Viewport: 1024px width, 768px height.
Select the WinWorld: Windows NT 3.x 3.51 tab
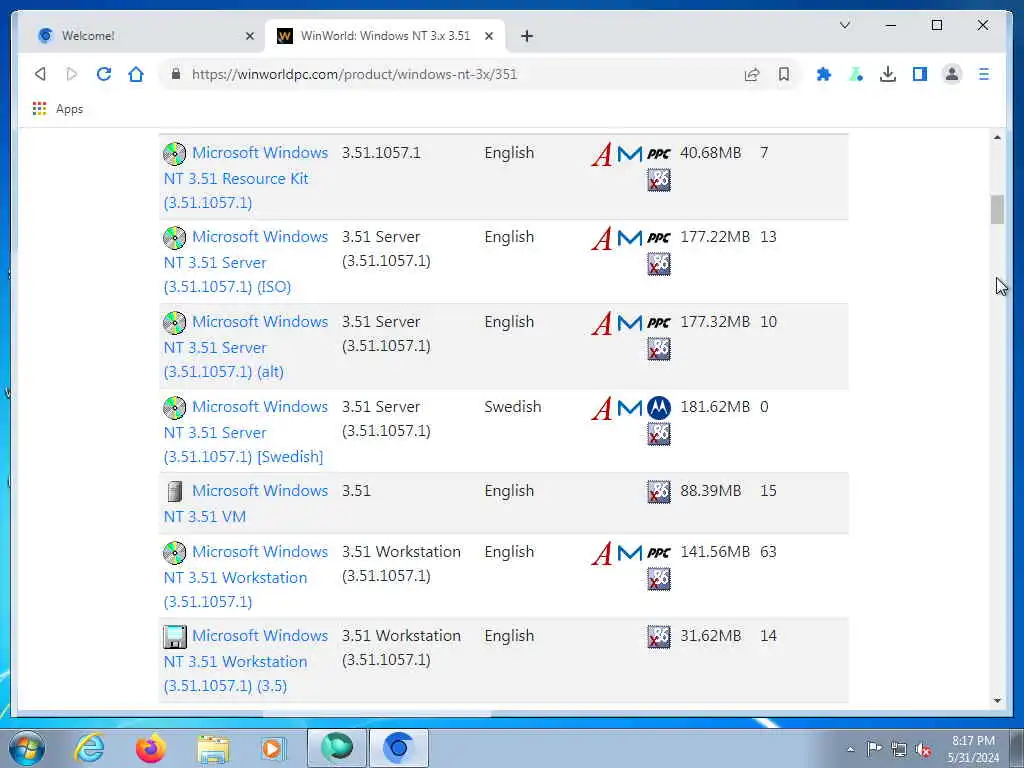[x=385, y=36]
